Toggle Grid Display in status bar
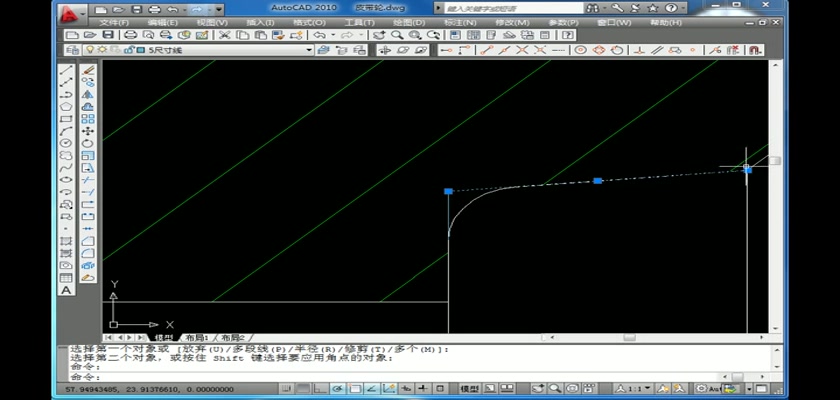The height and width of the screenshot is (400, 840). [x=303, y=388]
